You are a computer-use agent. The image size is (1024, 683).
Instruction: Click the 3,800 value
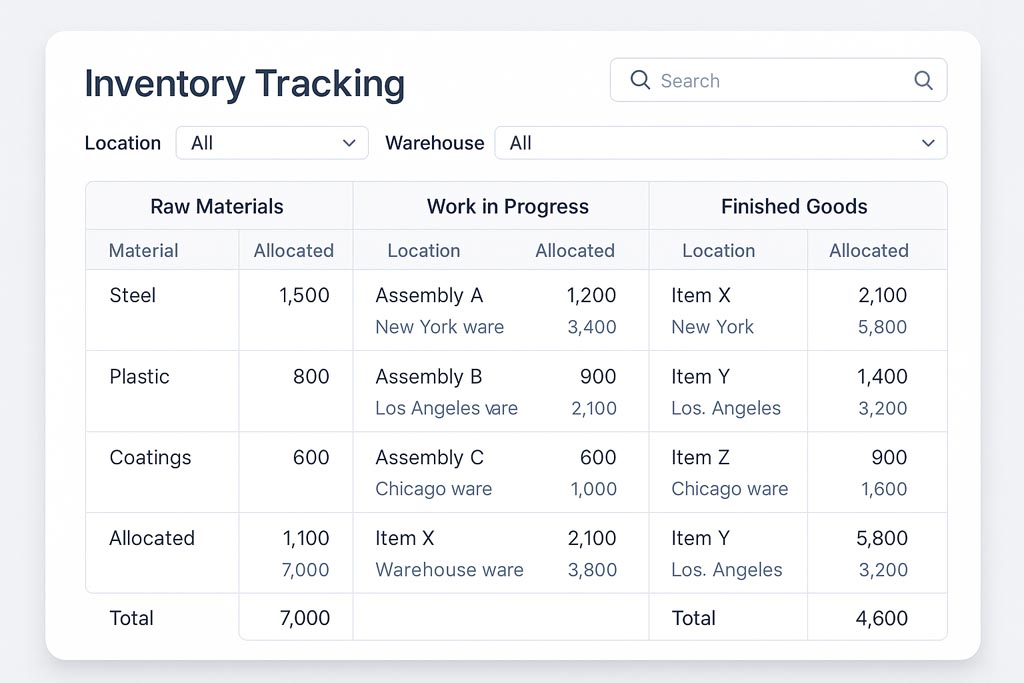(592, 569)
